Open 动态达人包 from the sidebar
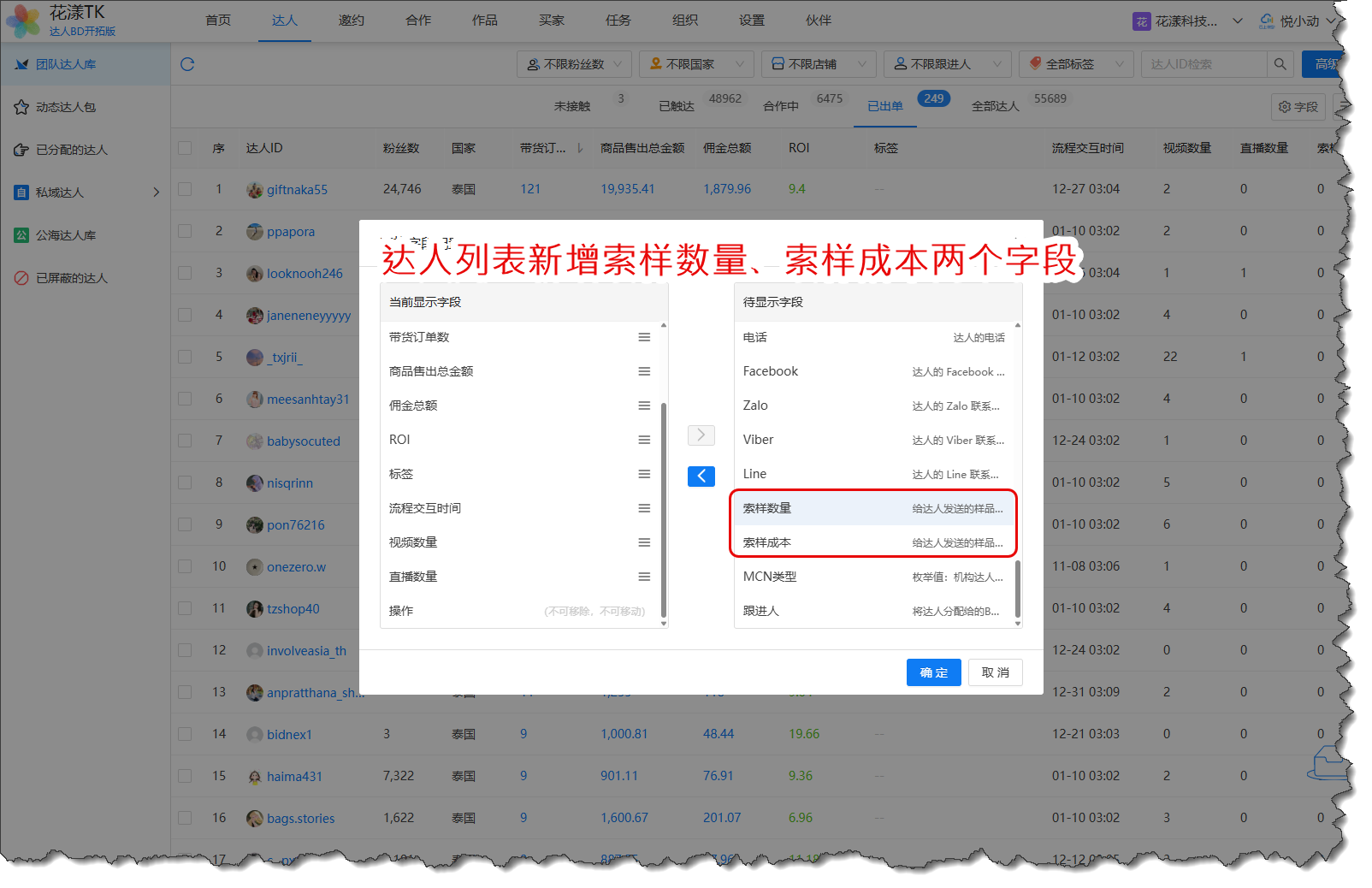The width and height of the screenshot is (1372, 888). click(66, 107)
